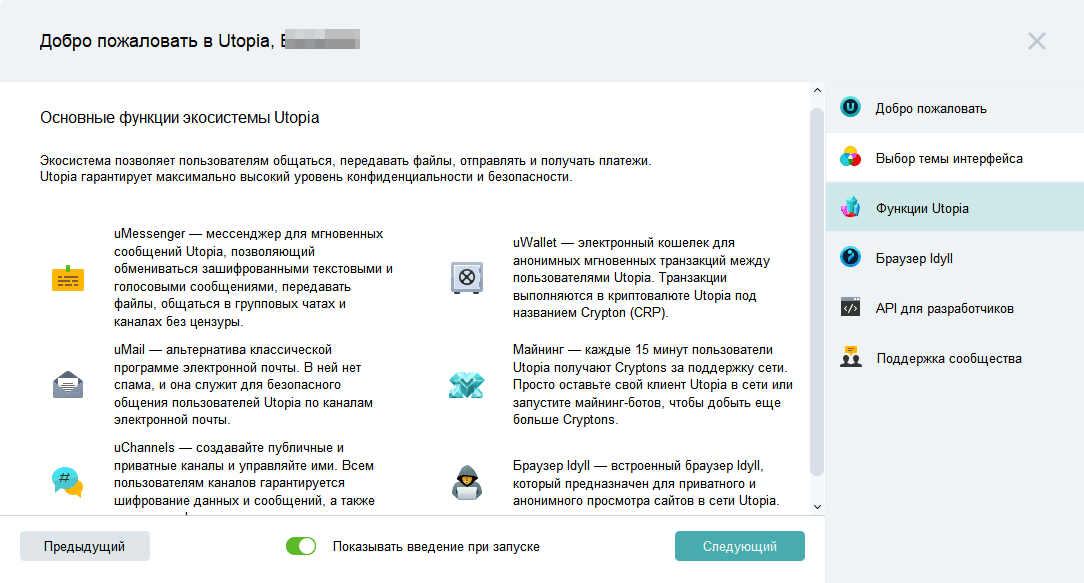Click the Idyll browser hacker icon
This screenshot has width=1084, height=583.
coord(466,482)
